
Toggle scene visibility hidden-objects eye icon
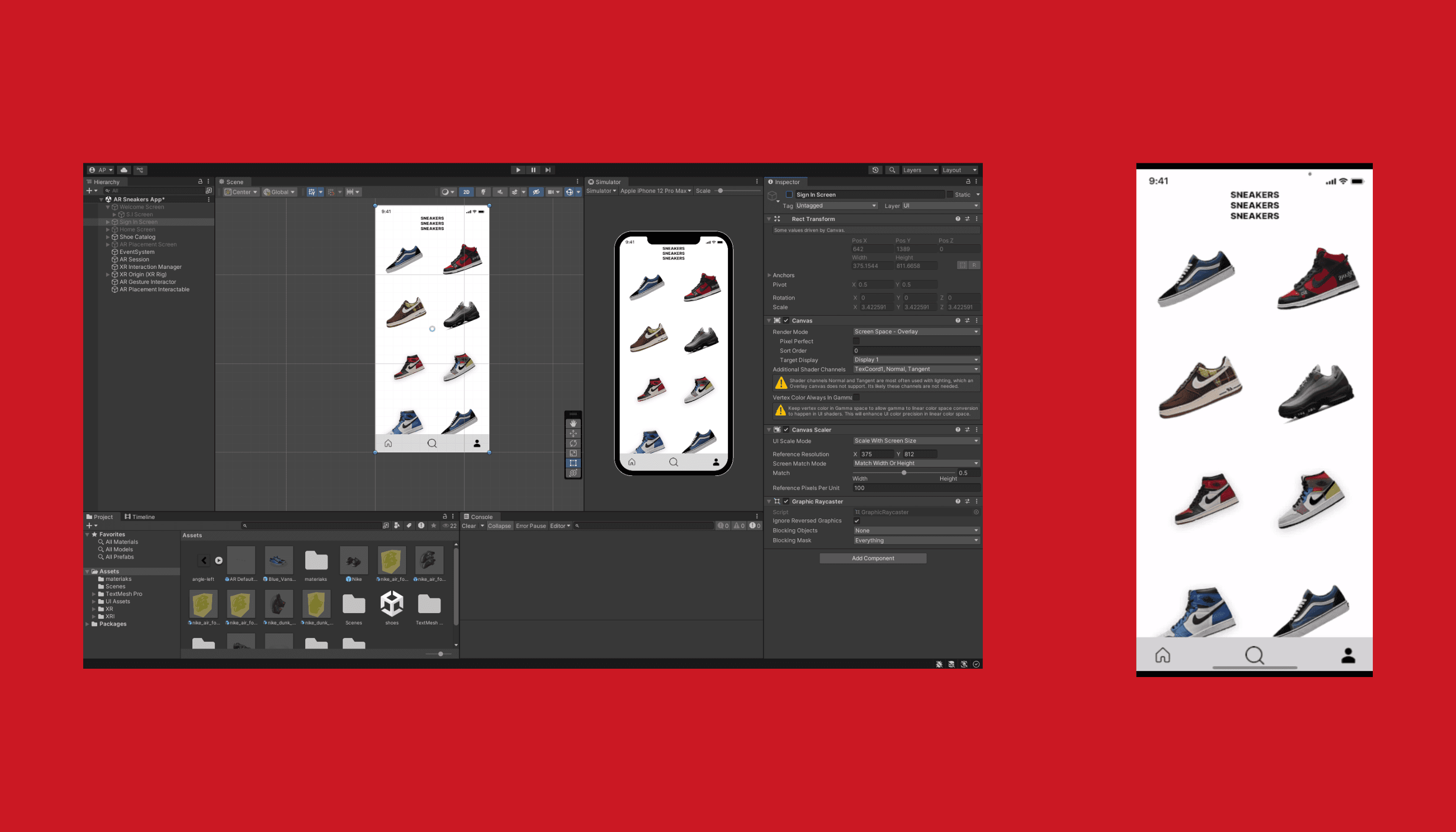click(x=536, y=192)
